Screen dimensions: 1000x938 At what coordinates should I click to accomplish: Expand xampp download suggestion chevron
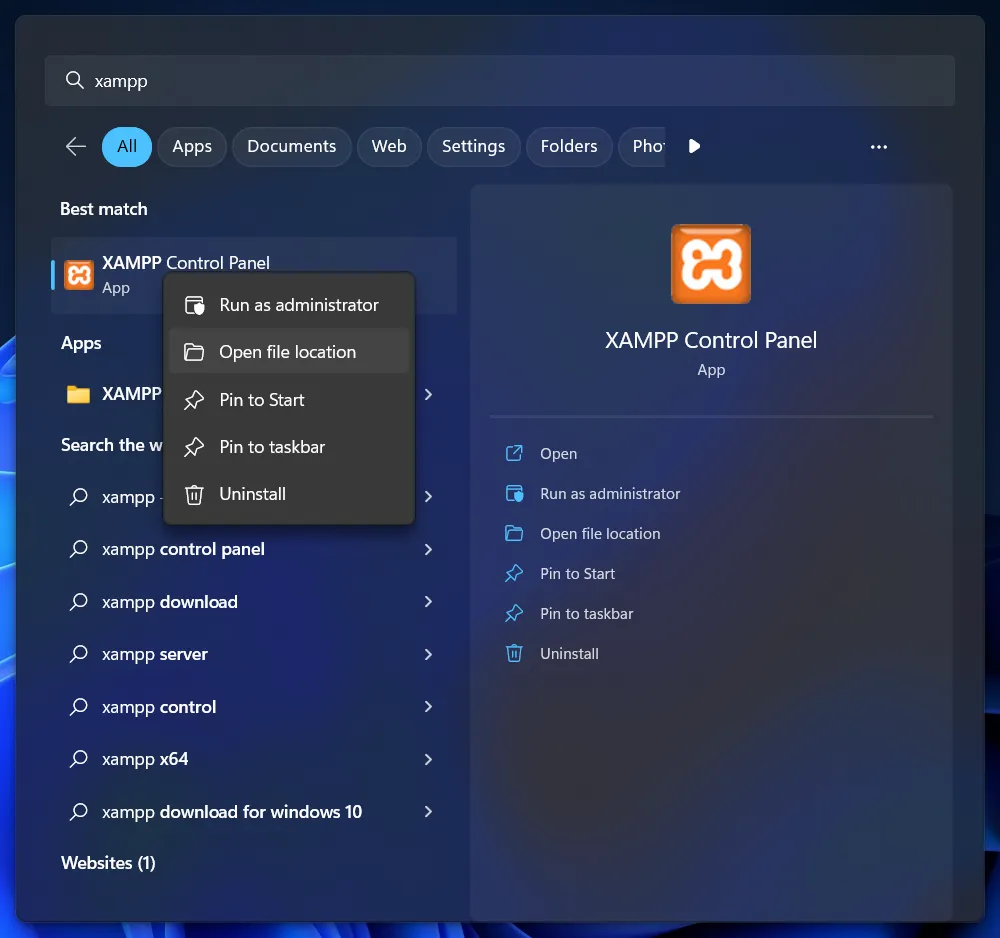[429, 601]
